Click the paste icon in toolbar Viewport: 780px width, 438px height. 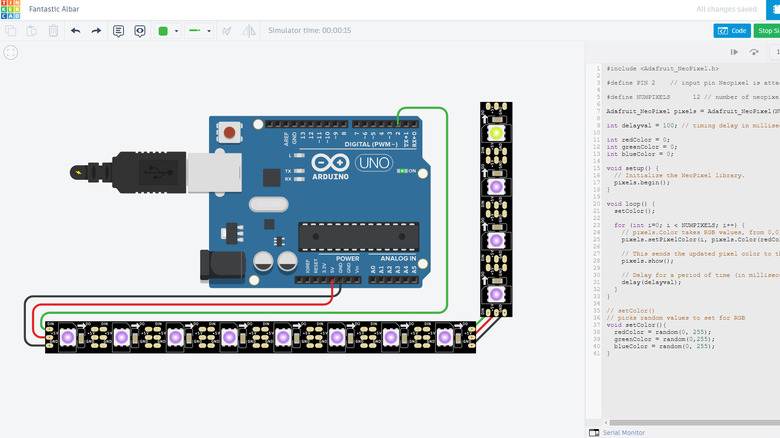pyautogui.click(x=31, y=31)
